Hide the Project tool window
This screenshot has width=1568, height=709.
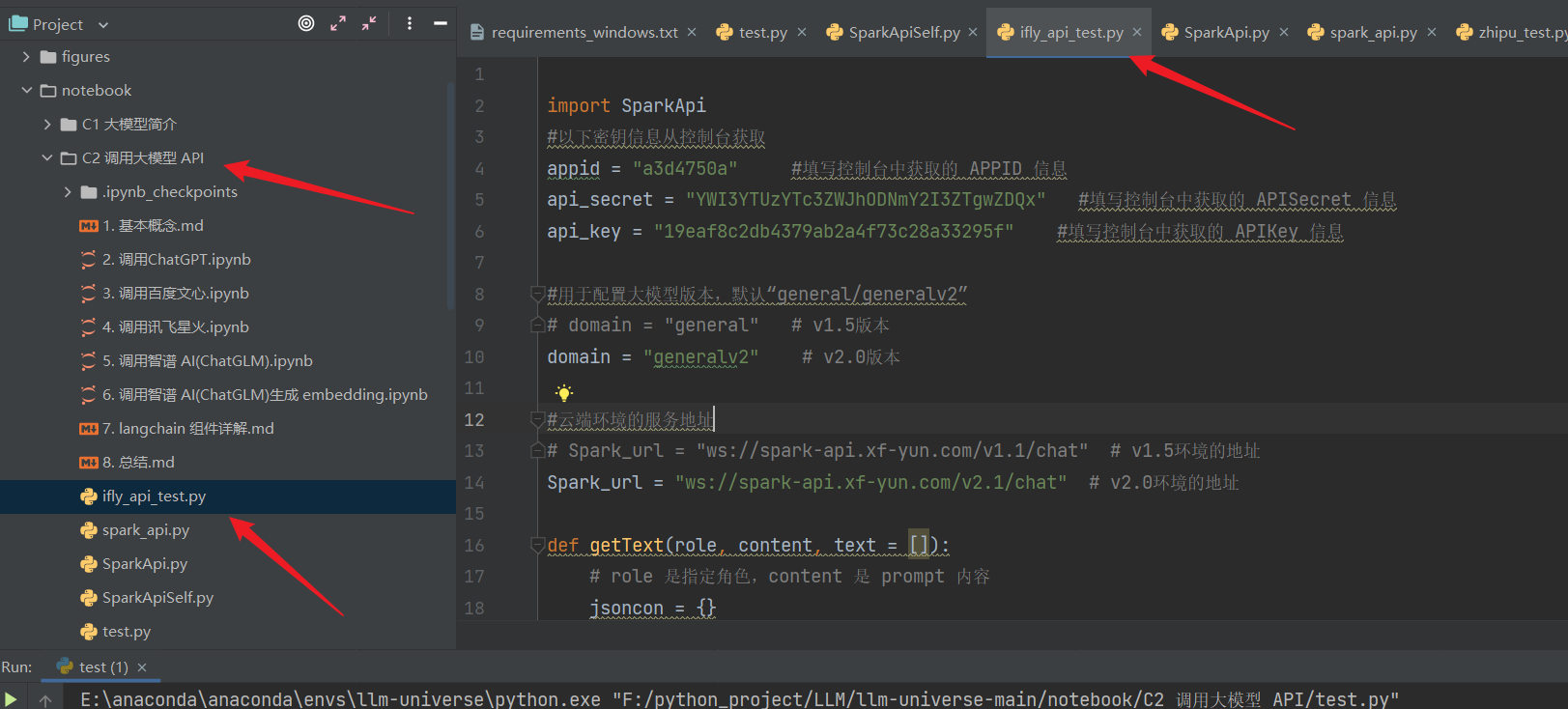click(441, 23)
